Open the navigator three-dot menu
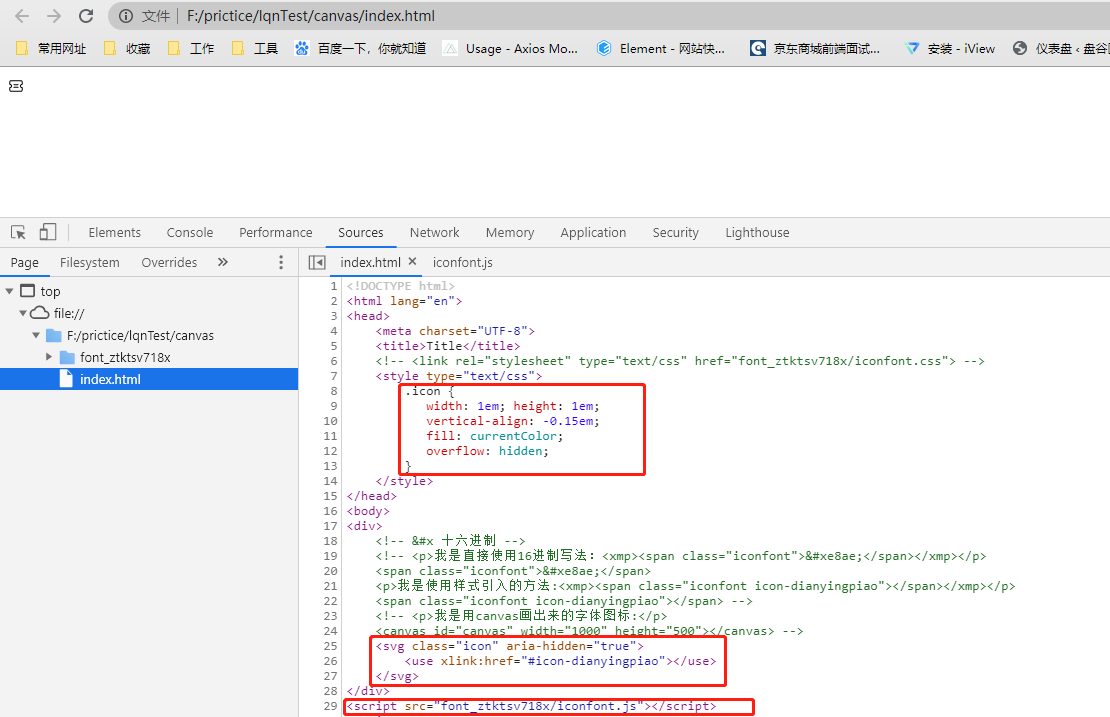1110x717 pixels. coord(281,263)
